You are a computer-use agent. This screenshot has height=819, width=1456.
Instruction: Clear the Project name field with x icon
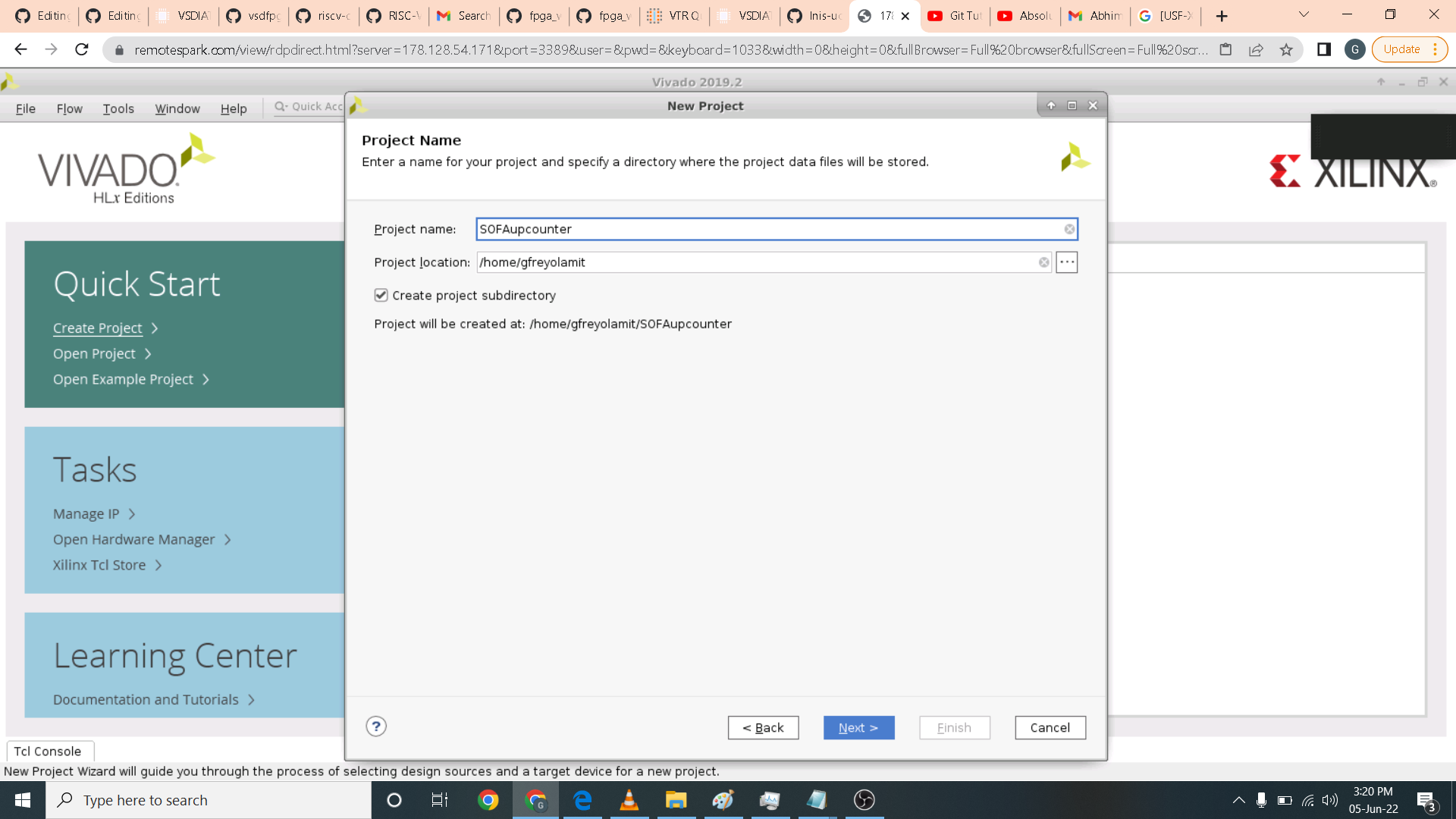click(1069, 229)
